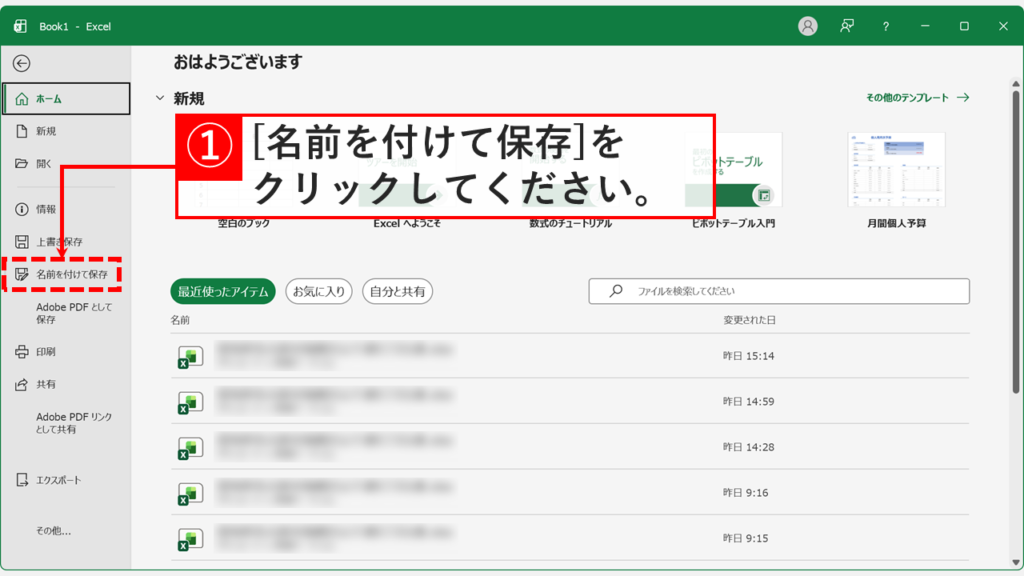
Task: Switch to the 自分と共有 tab
Action: point(397,291)
